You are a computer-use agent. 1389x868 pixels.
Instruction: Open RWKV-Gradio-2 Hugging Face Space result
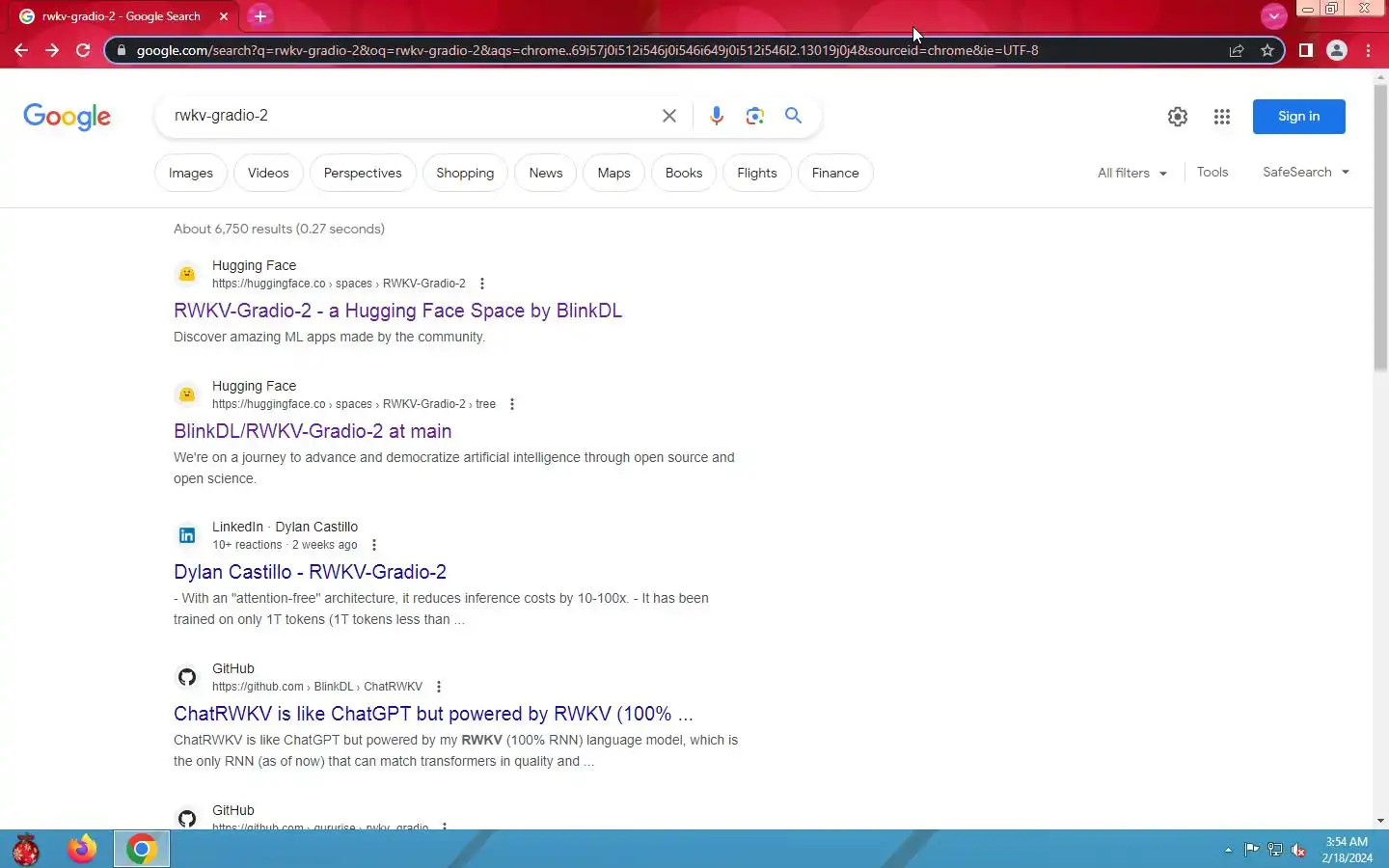[x=397, y=311]
